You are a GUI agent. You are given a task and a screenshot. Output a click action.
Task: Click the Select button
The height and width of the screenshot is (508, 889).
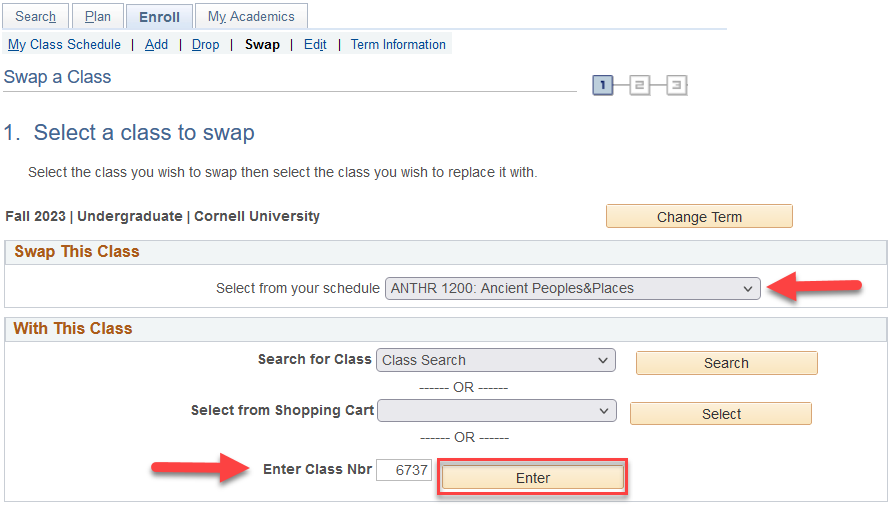coord(721,414)
